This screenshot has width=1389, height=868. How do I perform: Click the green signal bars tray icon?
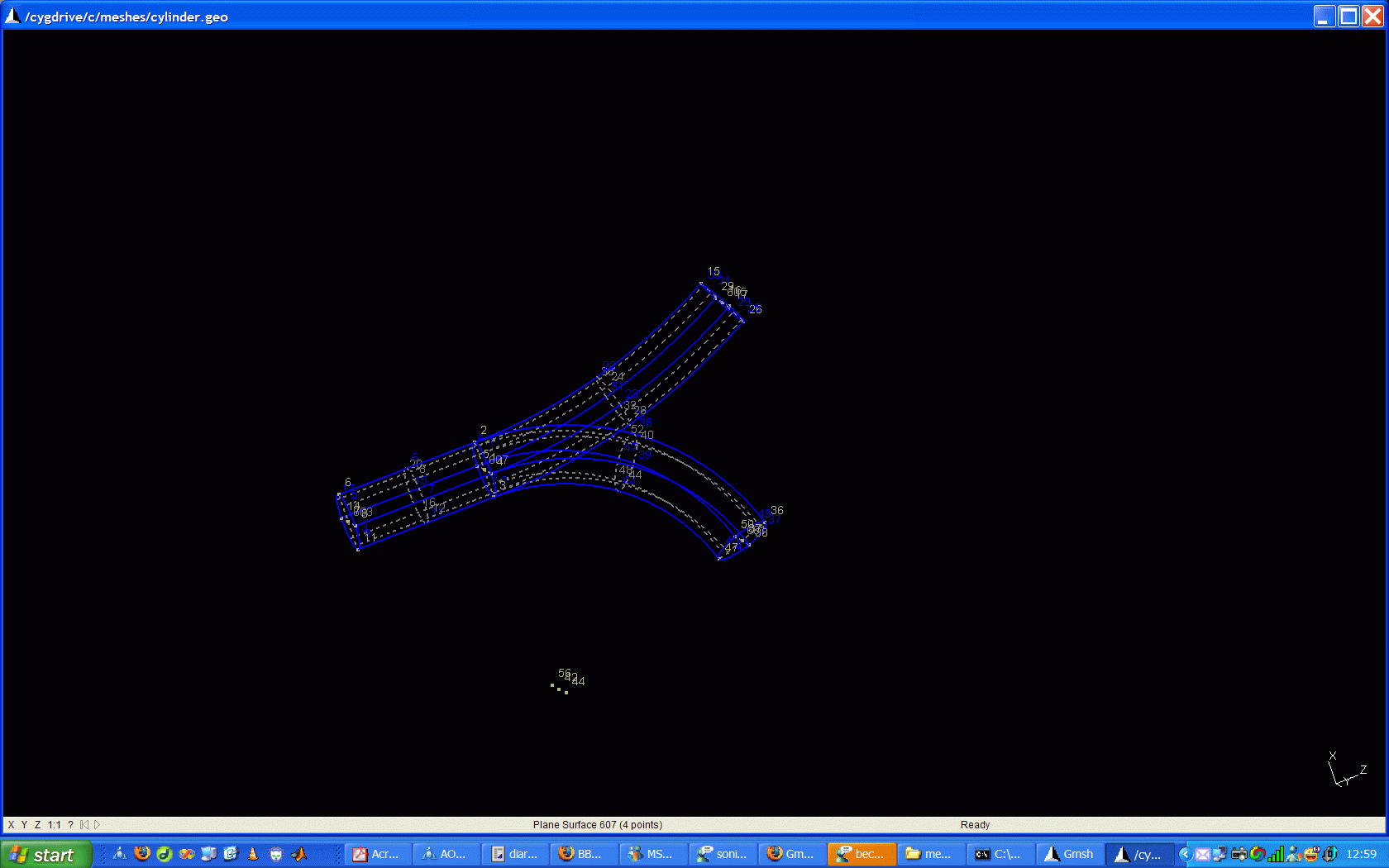(x=1276, y=854)
